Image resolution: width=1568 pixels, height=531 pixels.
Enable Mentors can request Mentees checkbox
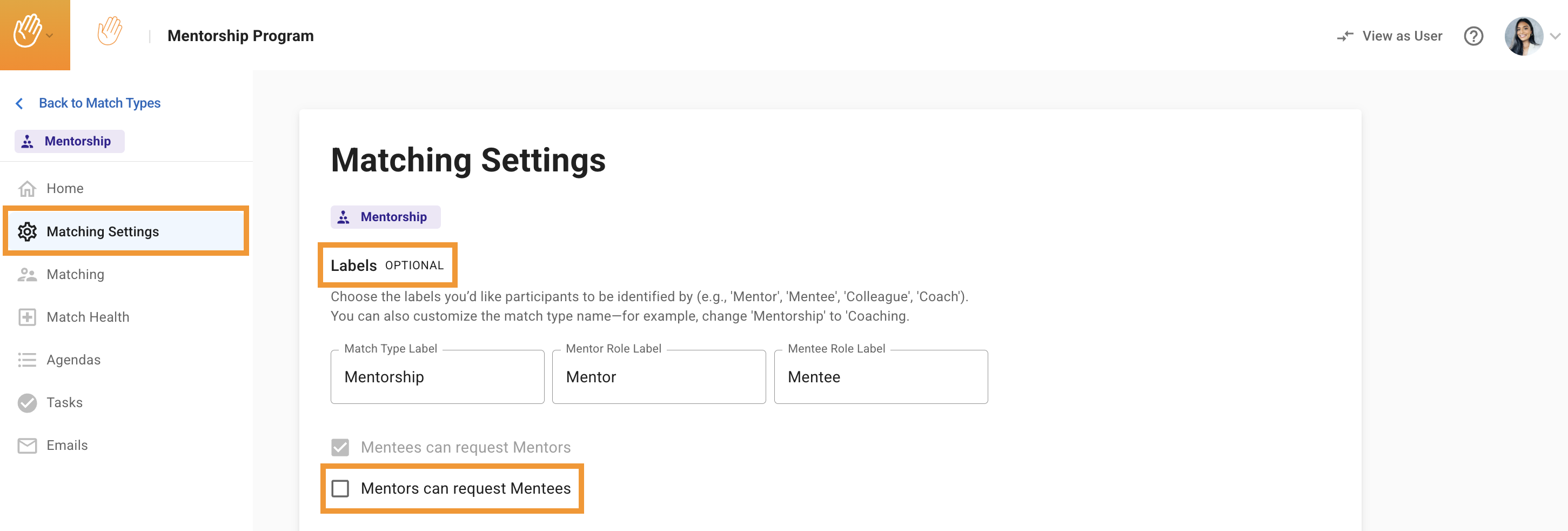click(x=340, y=488)
